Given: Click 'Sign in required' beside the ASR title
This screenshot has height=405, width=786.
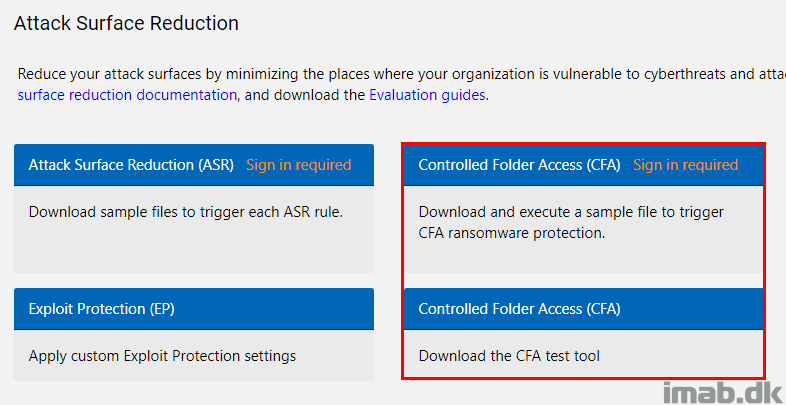Looking at the screenshot, I should point(298,164).
